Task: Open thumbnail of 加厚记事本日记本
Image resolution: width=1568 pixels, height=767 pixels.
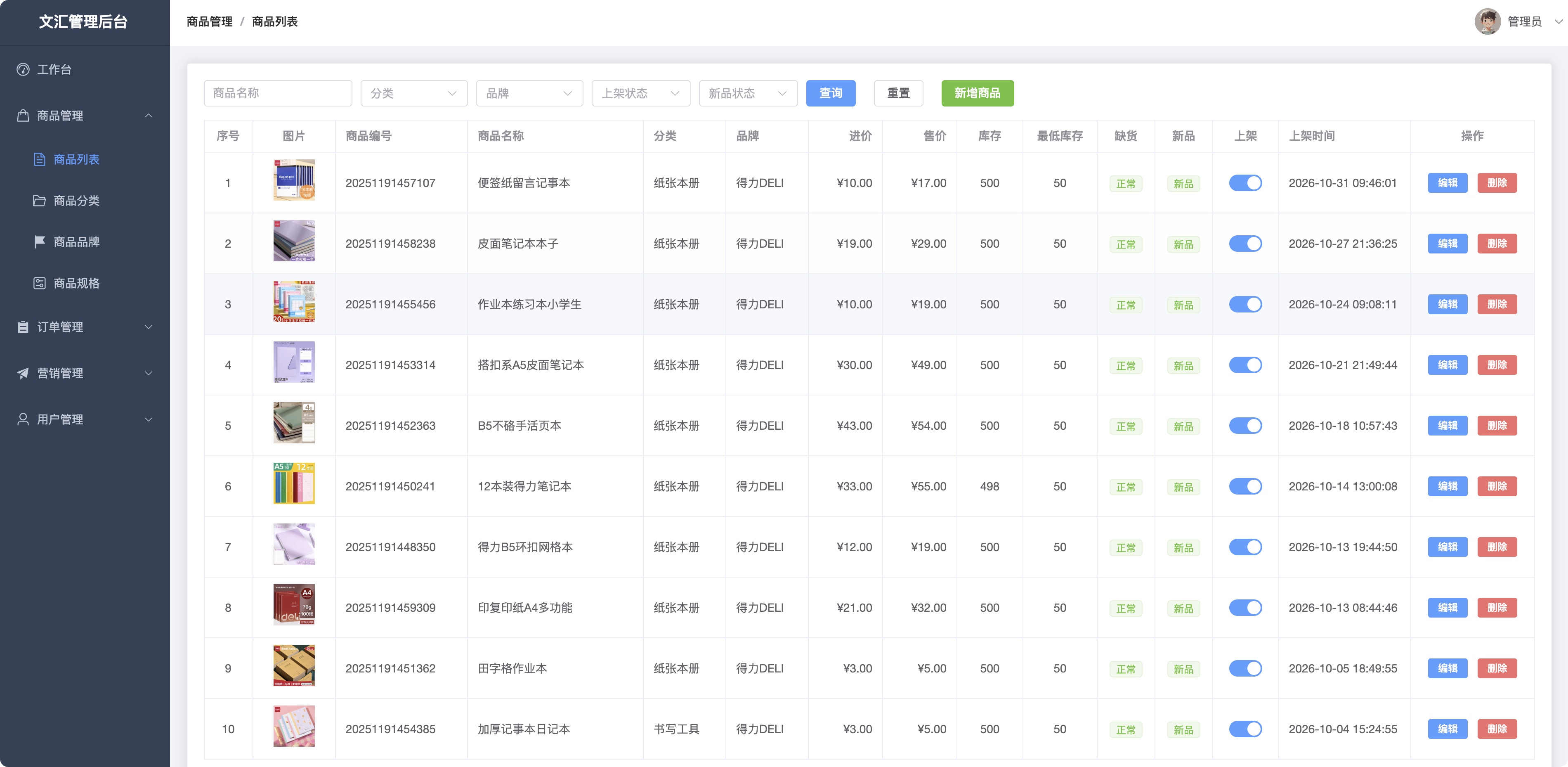Action: click(294, 726)
